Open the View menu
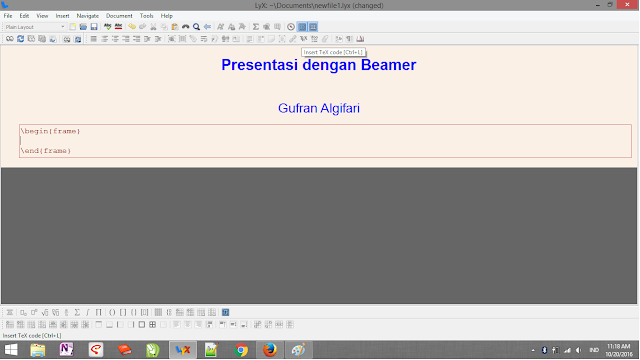The height and width of the screenshot is (360, 640). [42, 16]
